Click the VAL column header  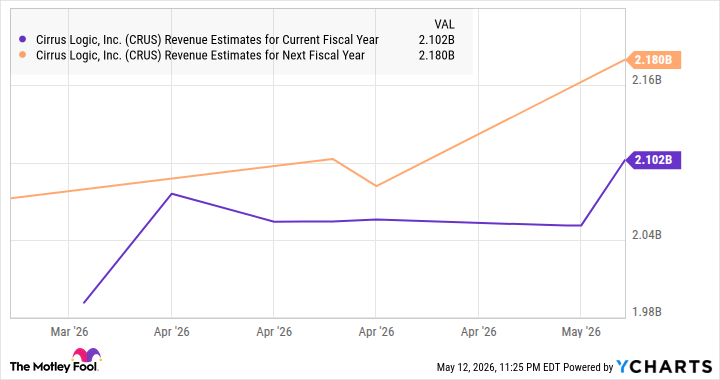444,24
